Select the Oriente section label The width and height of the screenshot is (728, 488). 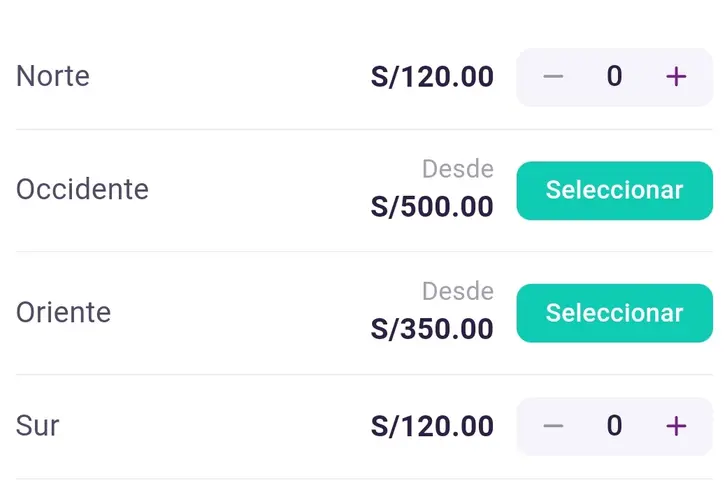coord(63,312)
